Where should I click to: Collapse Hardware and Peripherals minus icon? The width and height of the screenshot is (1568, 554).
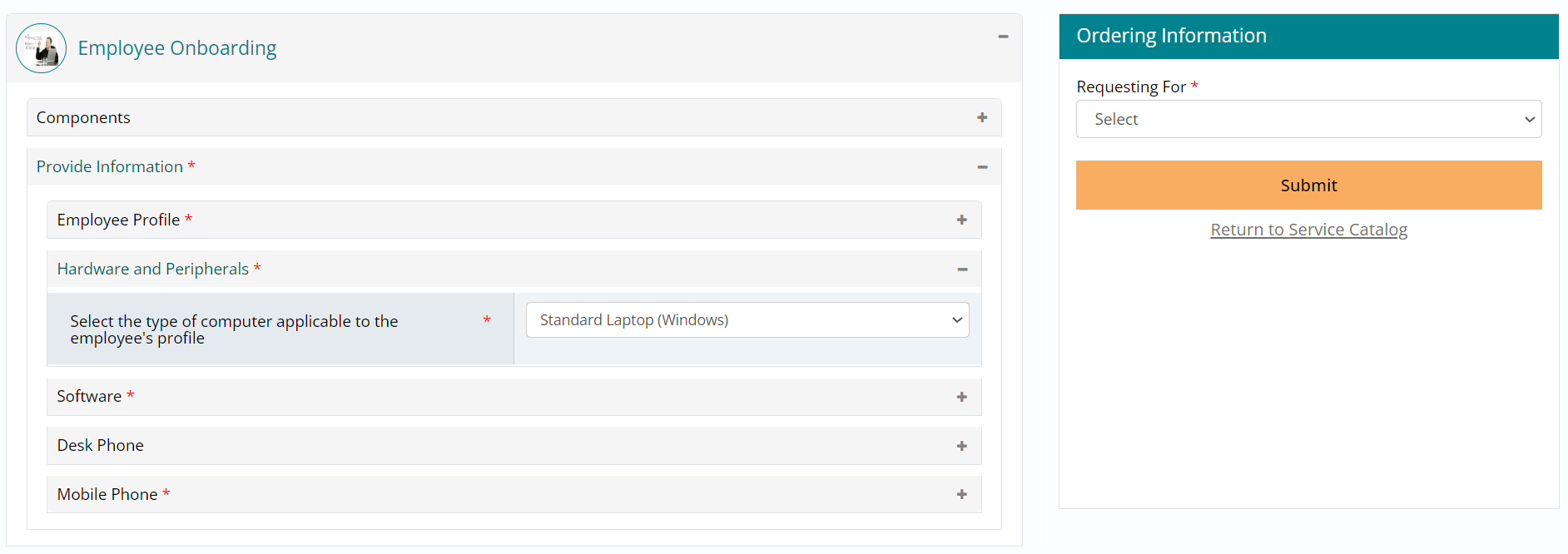tap(962, 270)
